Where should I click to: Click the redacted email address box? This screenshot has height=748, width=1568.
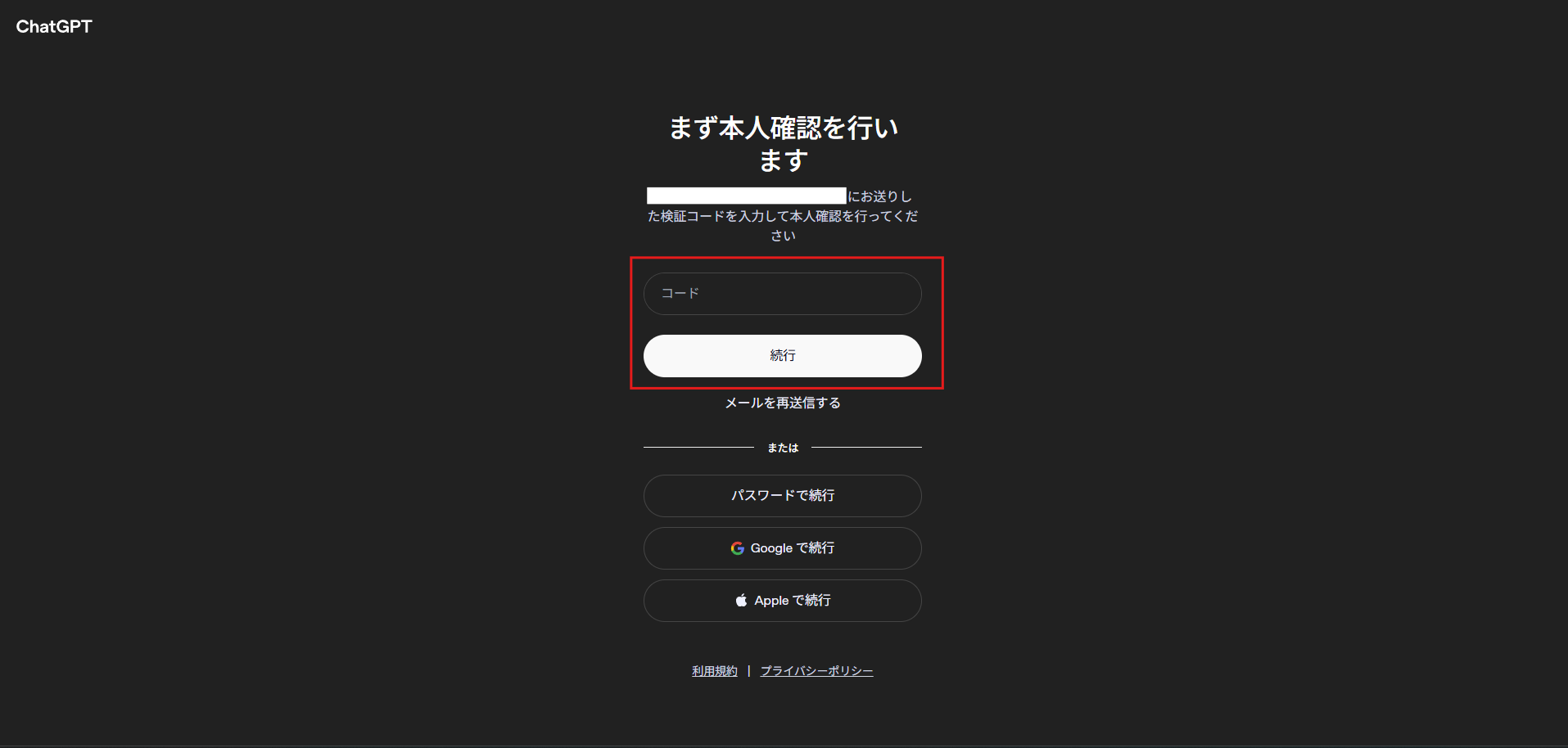(x=746, y=196)
